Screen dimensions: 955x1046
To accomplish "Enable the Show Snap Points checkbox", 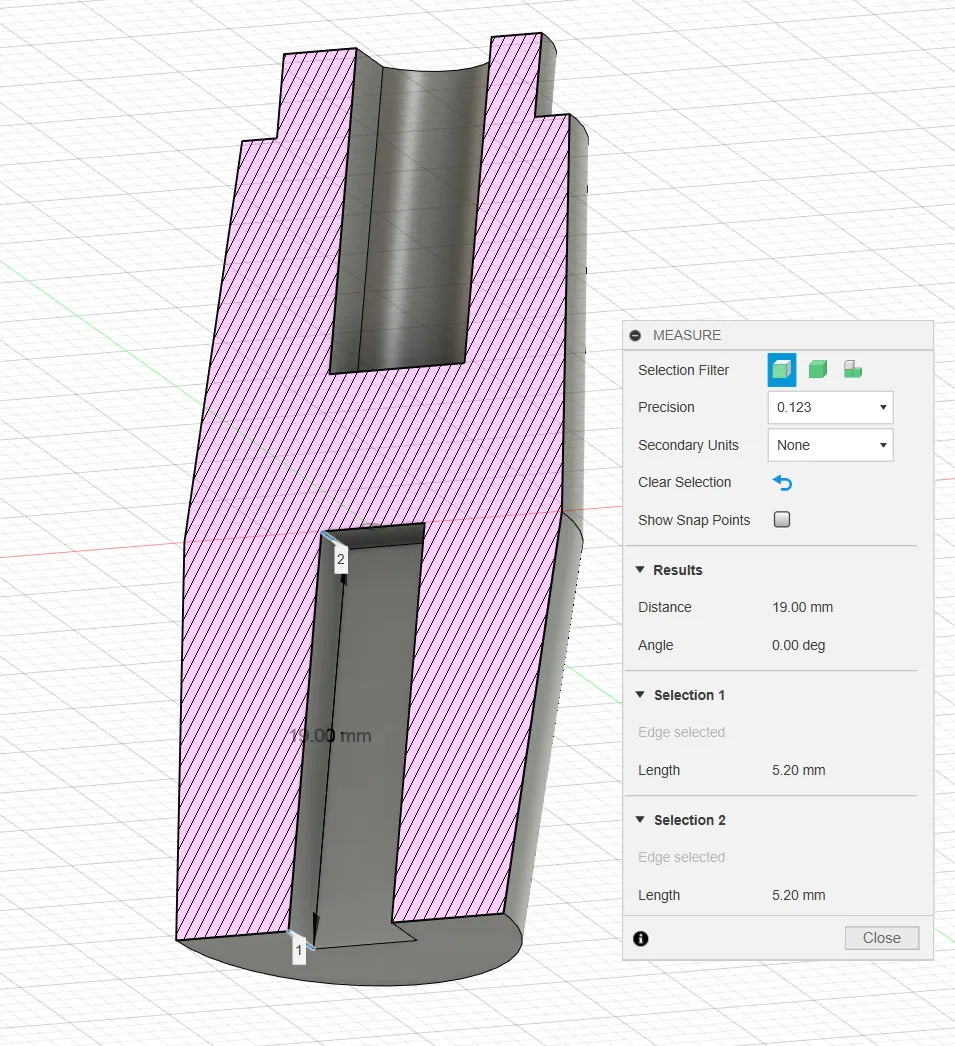I will (782, 520).
